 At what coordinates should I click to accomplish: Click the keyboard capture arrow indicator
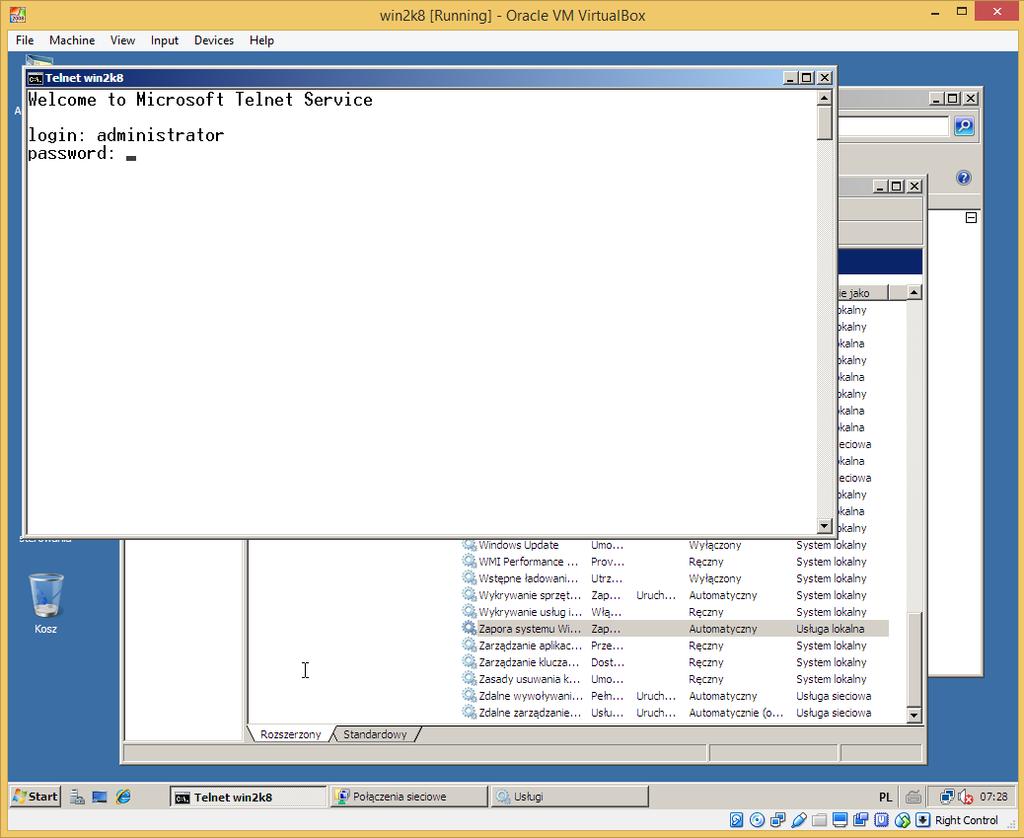923,820
